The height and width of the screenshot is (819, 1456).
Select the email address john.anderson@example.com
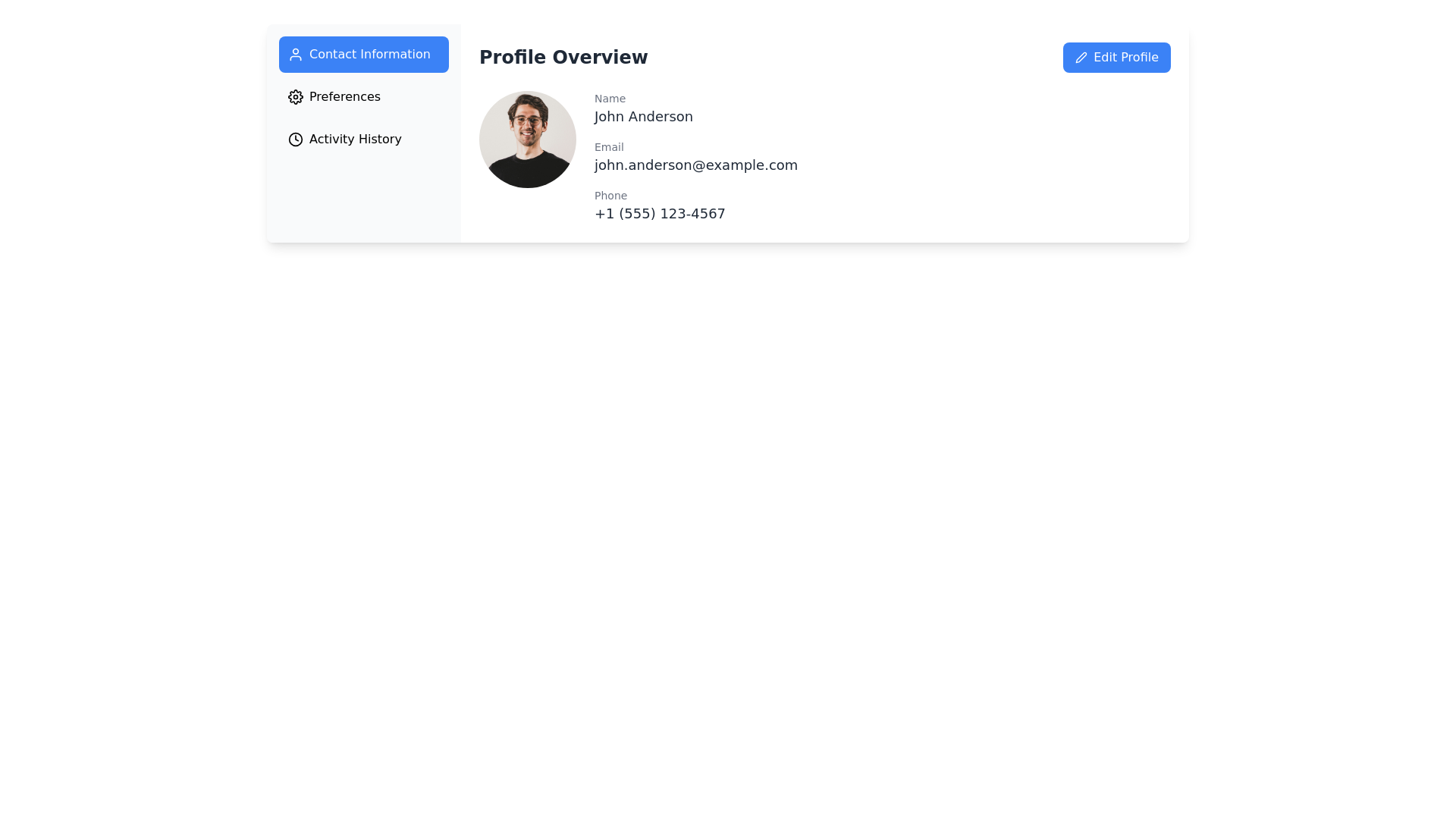tap(695, 165)
